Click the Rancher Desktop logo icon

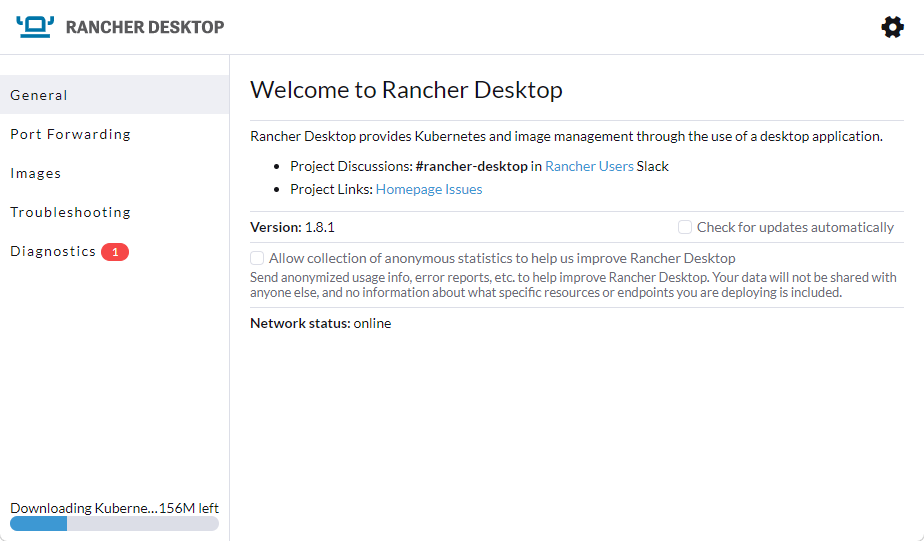tap(35, 27)
